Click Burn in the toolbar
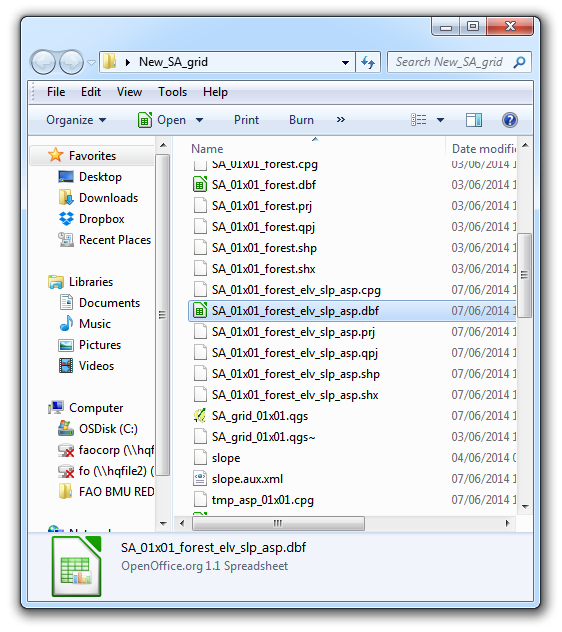The image size is (562, 632). pyautogui.click(x=301, y=120)
